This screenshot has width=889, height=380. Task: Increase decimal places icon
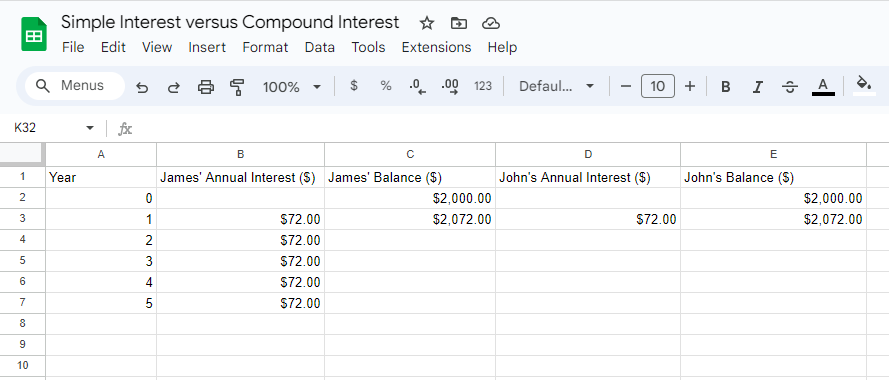(x=450, y=87)
